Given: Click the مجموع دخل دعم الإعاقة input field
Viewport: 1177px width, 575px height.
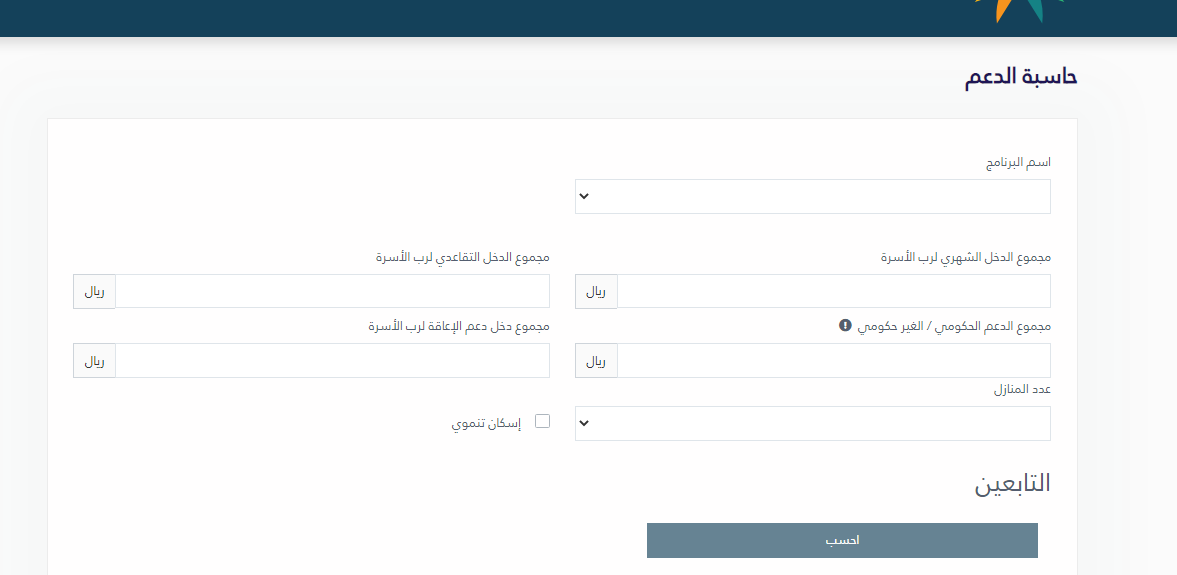Looking at the screenshot, I should (x=332, y=361).
